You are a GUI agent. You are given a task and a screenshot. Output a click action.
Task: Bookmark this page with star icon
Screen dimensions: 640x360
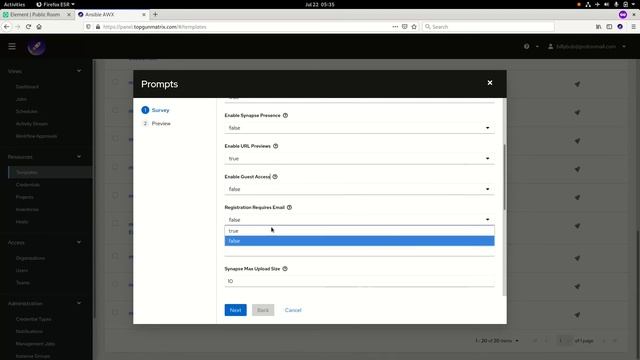point(414,27)
